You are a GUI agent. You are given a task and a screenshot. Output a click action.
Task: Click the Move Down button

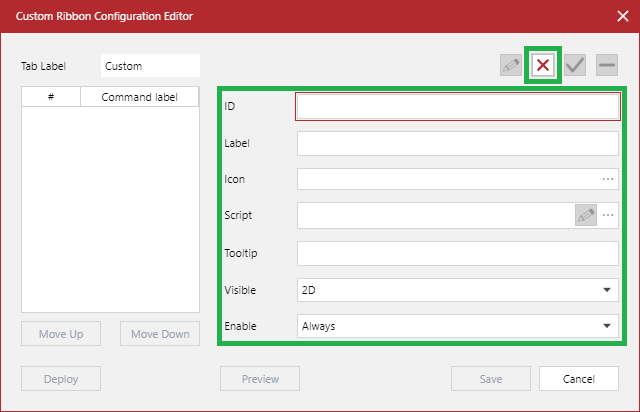160,334
